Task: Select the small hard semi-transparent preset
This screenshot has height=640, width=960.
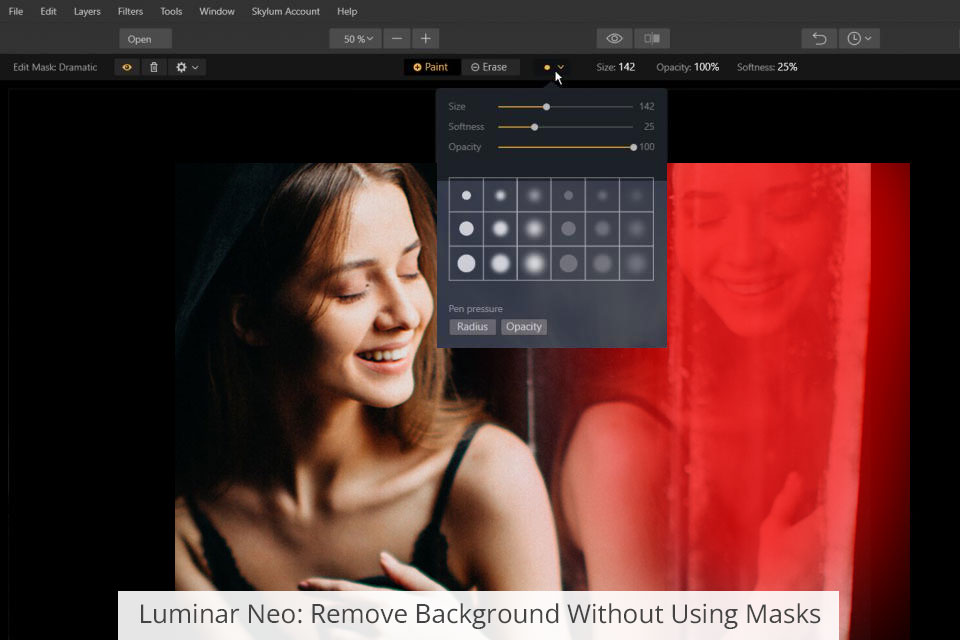Action: (568, 195)
